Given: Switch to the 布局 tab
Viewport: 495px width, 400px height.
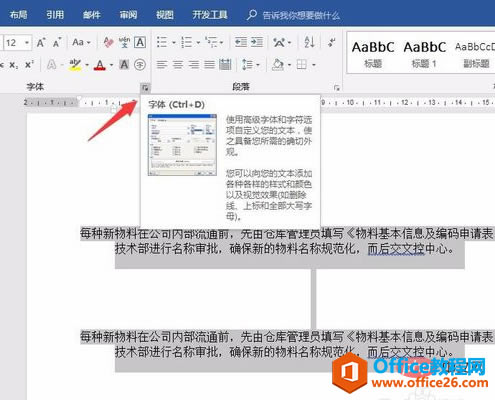Looking at the screenshot, I should pos(18,15).
